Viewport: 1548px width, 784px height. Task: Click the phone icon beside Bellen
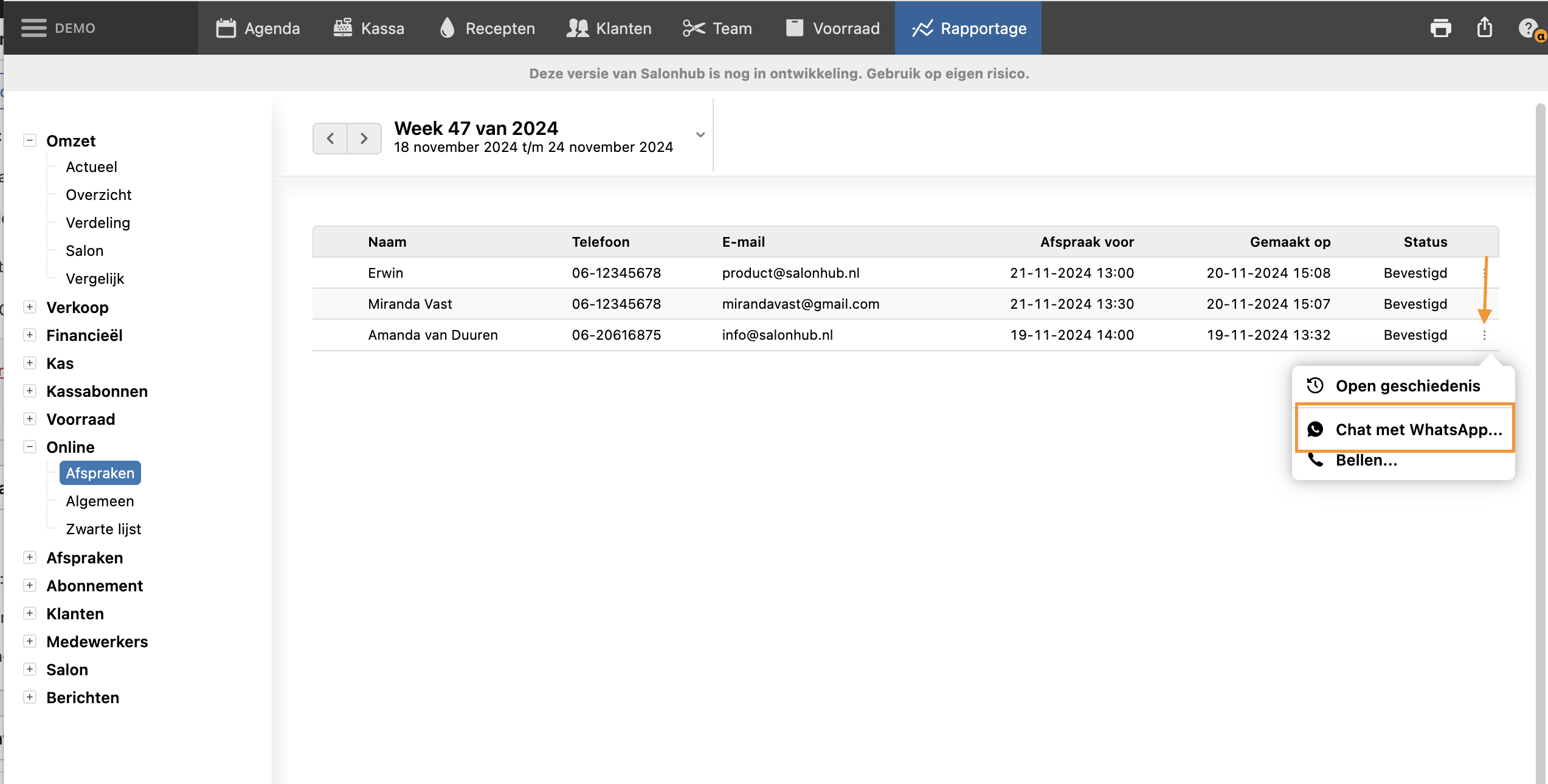click(x=1315, y=460)
